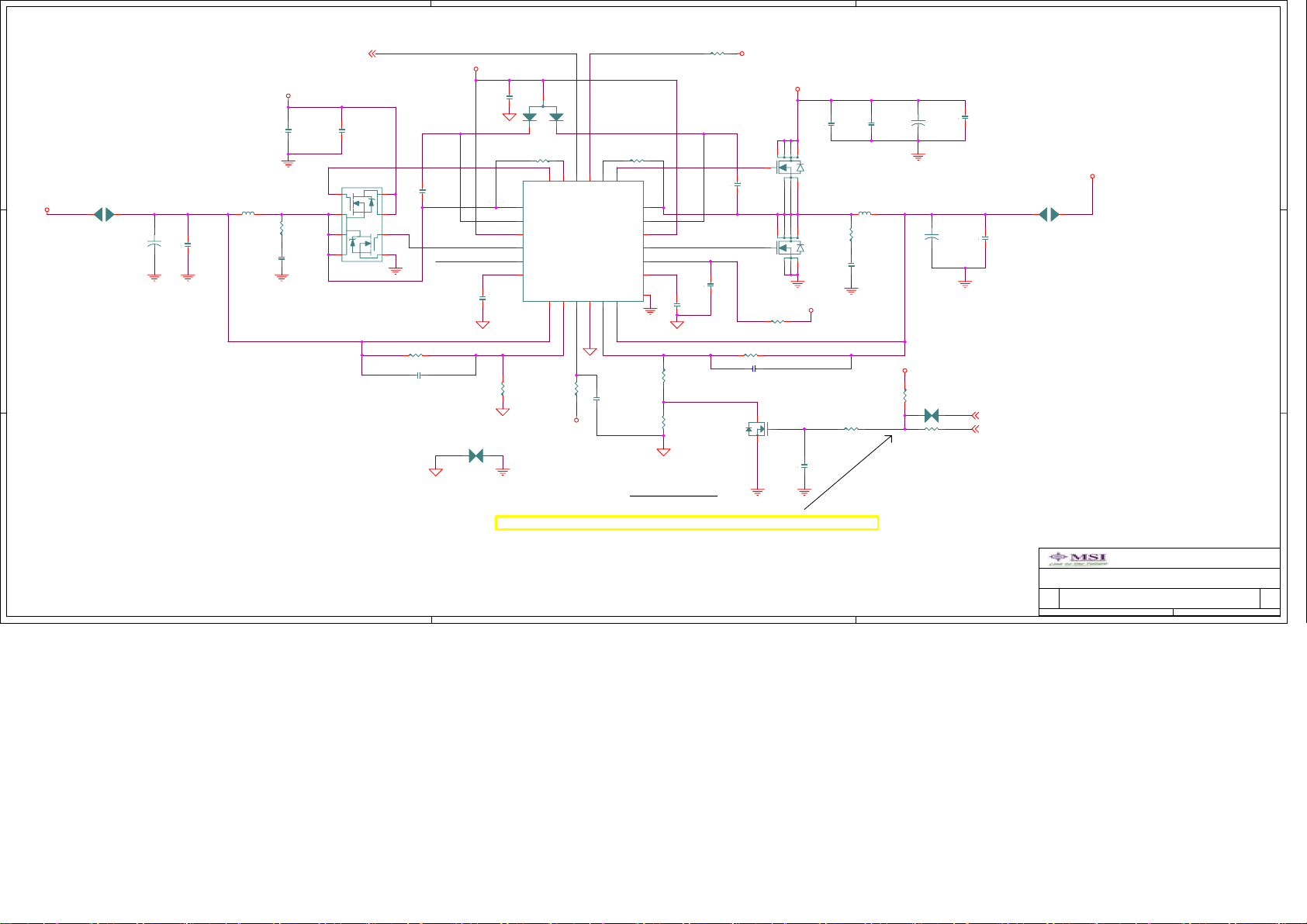The height and width of the screenshot is (924, 1307).
Task: Select the dual MOSFET package left of the IC
Action: [x=362, y=224]
